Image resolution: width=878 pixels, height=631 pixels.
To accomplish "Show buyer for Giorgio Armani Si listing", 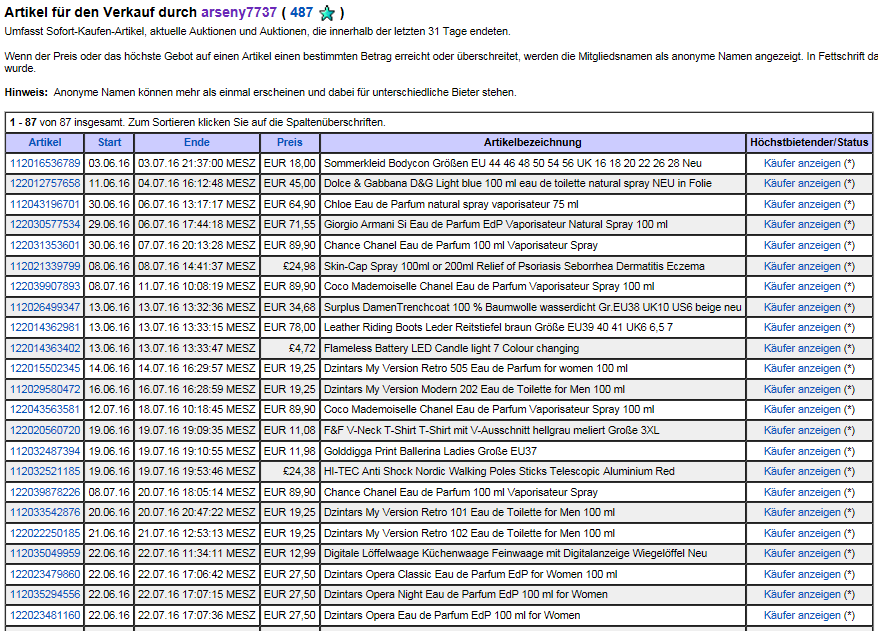I will pos(802,225).
